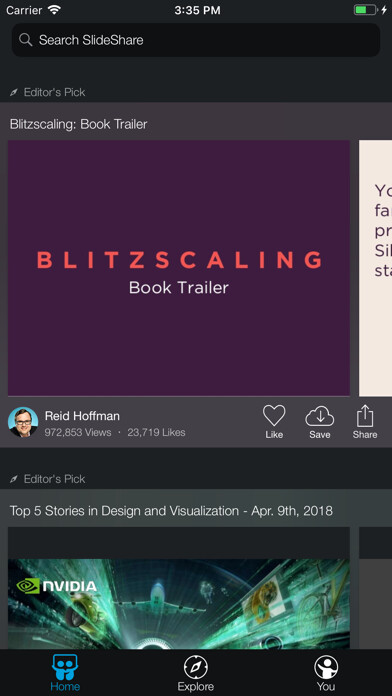Tap "Top 5 Stories in Design and Visualization" title

tap(171, 511)
